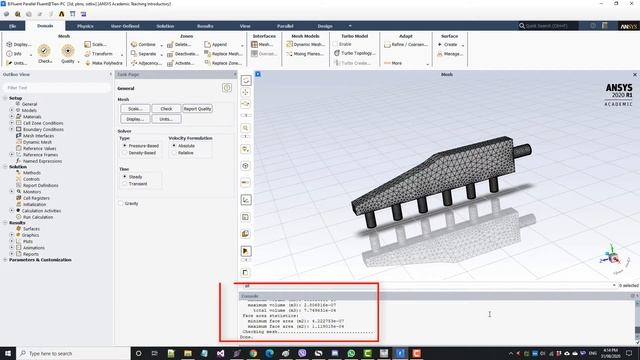This screenshot has width=640, height=360.
Task: Click the Display button in Task Page
Action: pyautogui.click(x=135, y=119)
